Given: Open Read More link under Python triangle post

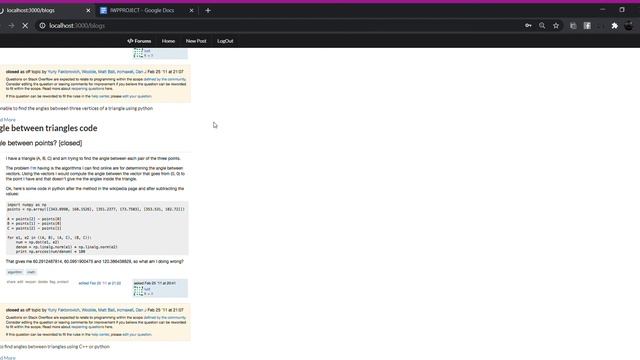Looking at the screenshot, I should pos(8,120).
